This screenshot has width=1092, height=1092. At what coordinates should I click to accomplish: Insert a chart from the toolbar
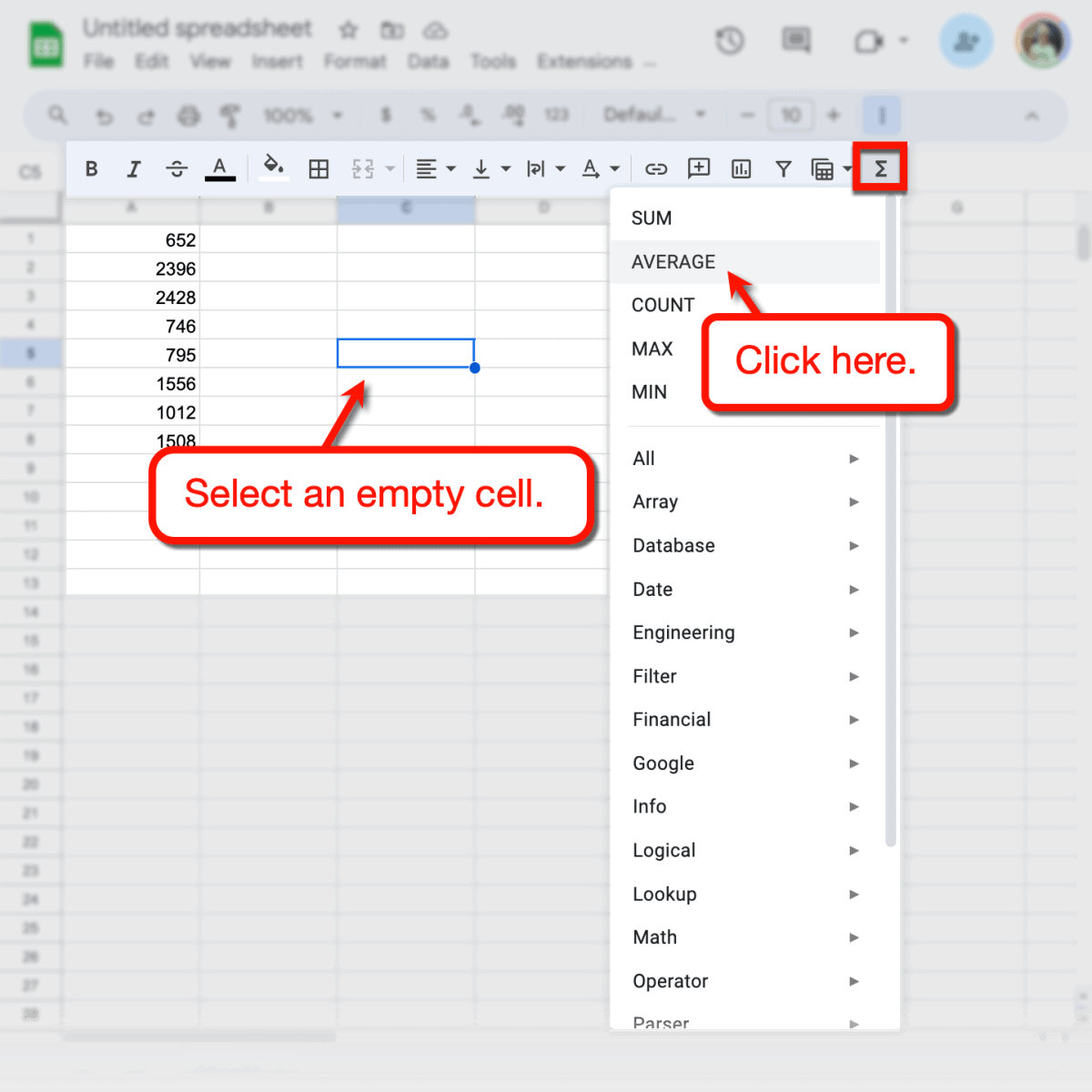[741, 168]
